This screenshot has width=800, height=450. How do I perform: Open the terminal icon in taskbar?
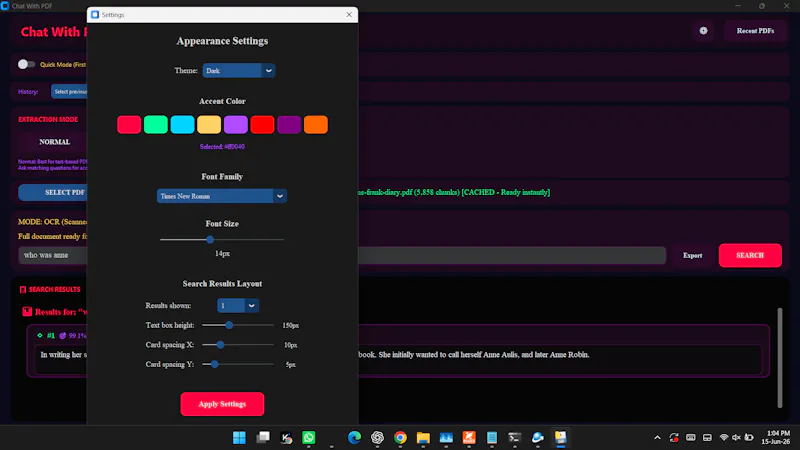[x=514, y=437]
